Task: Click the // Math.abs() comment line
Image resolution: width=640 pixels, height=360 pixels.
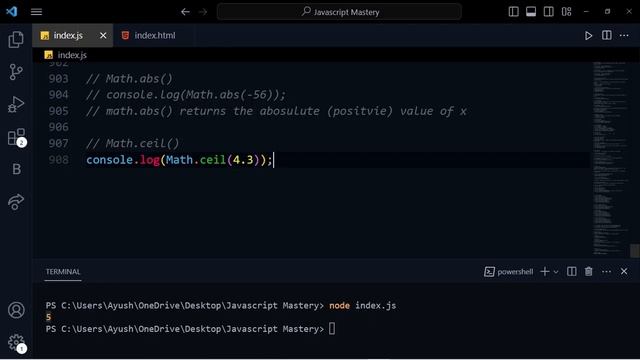Action: pos(129,78)
